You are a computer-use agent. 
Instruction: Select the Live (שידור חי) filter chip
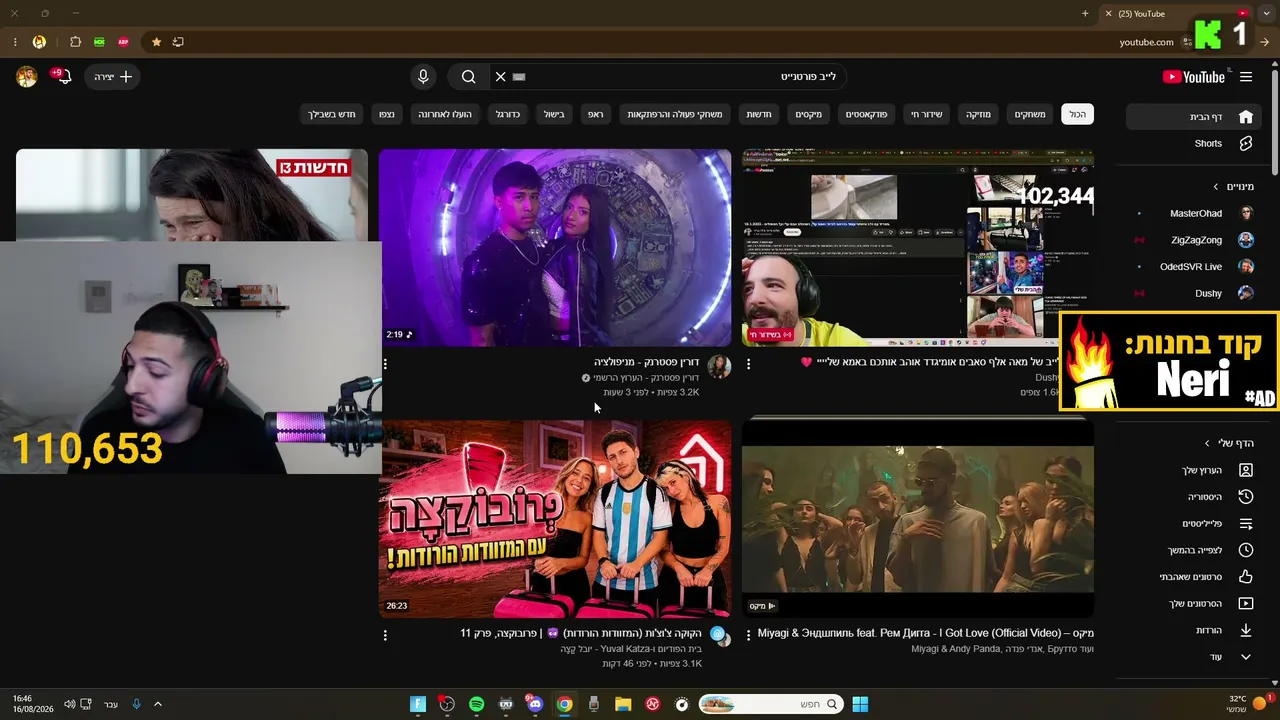pos(926,114)
